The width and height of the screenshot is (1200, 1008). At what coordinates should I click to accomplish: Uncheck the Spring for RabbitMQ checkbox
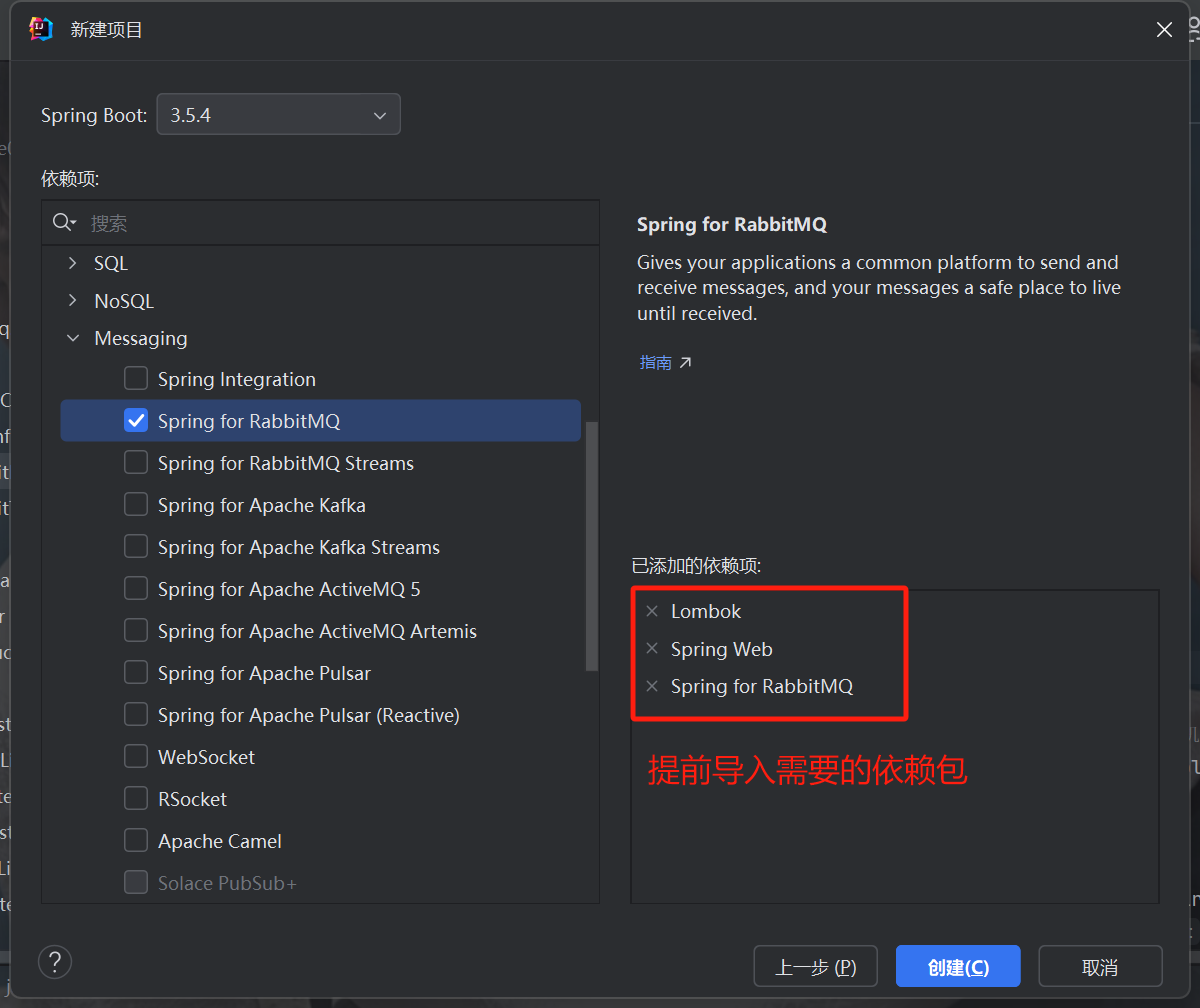[x=136, y=421]
